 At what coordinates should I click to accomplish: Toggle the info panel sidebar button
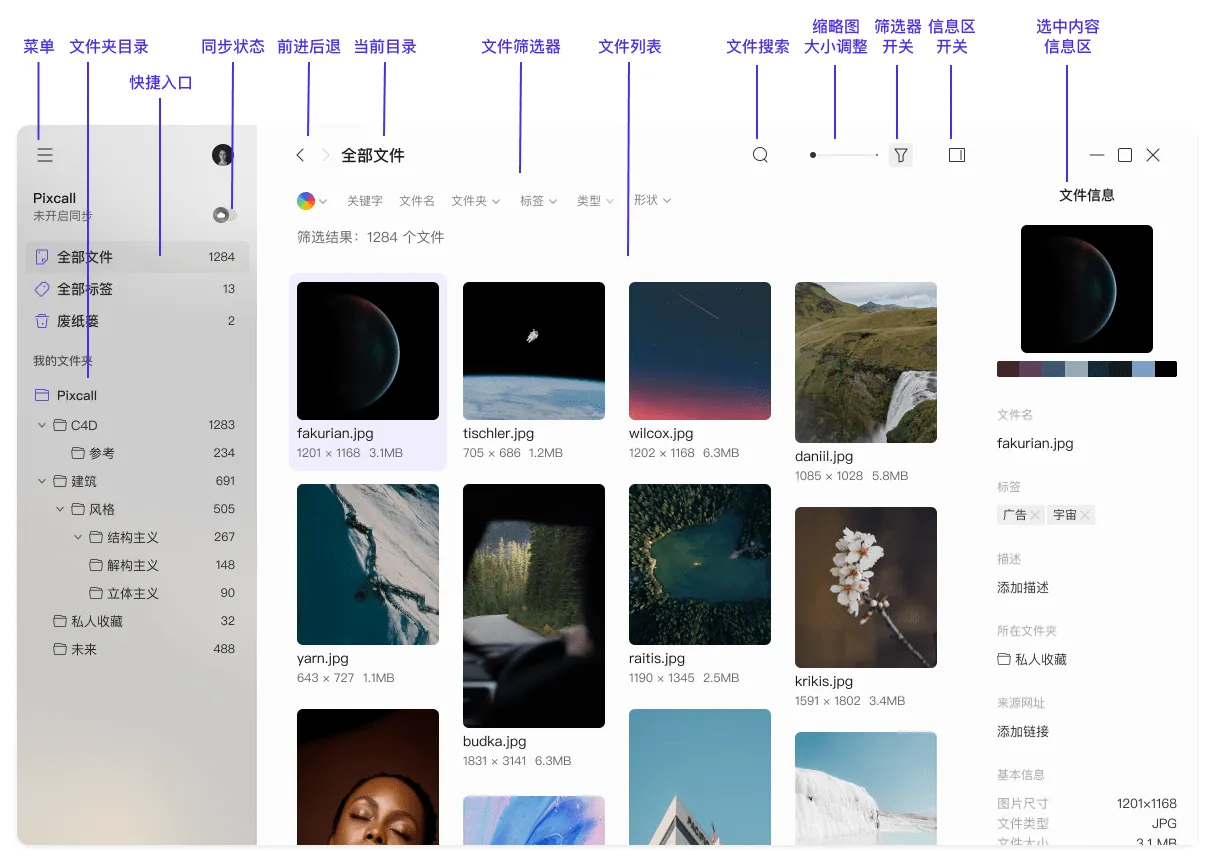[956, 155]
